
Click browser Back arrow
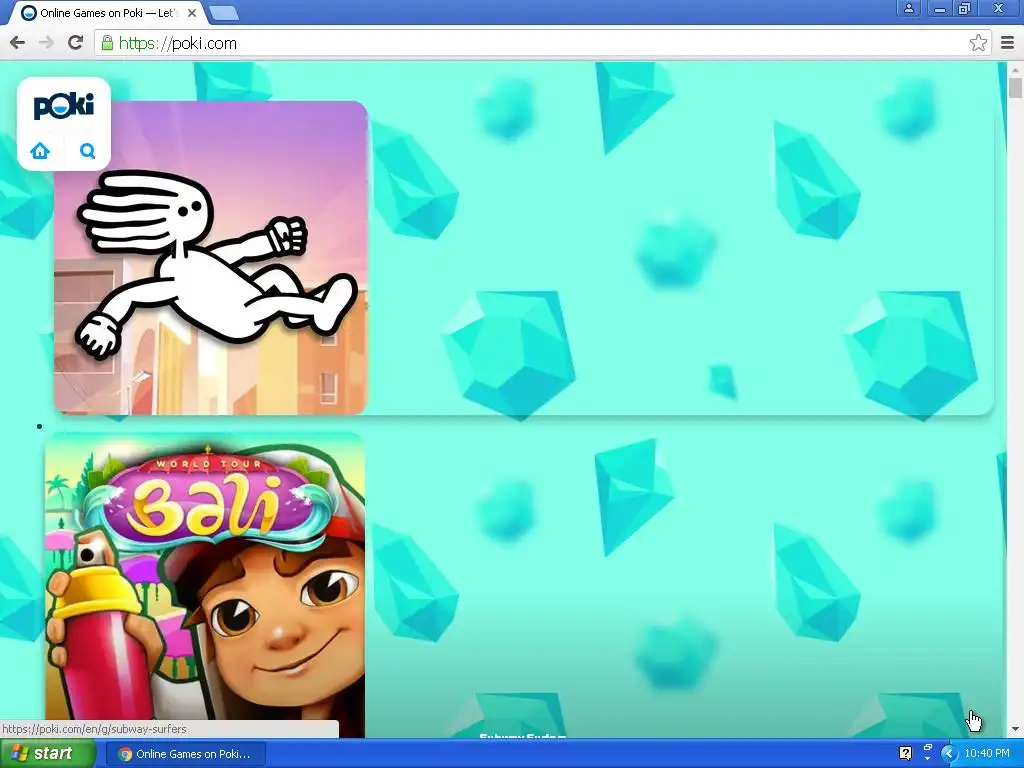(x=18, y=43)
